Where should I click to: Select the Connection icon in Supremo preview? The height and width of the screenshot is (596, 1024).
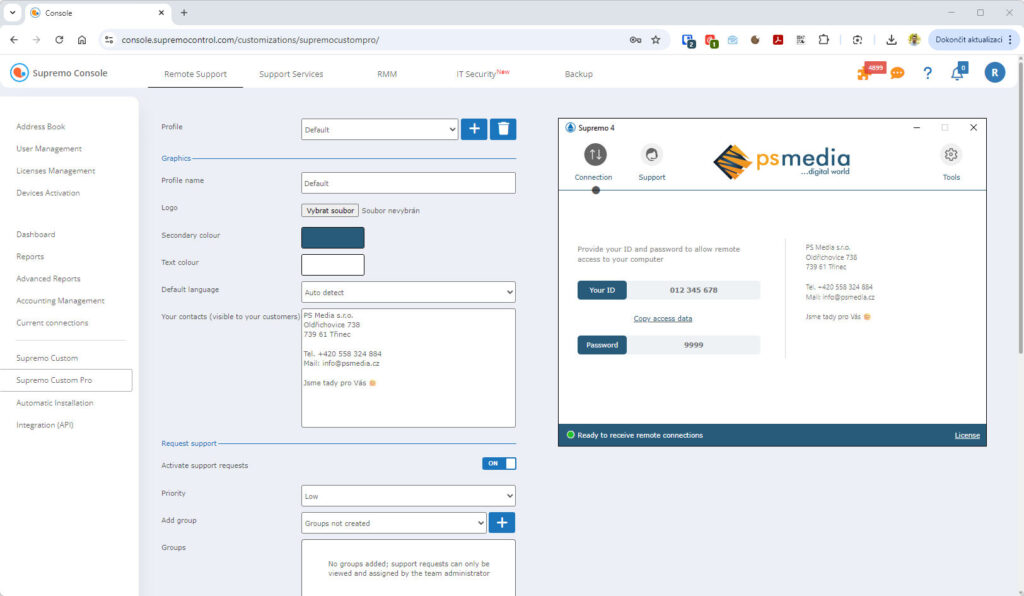594,155
